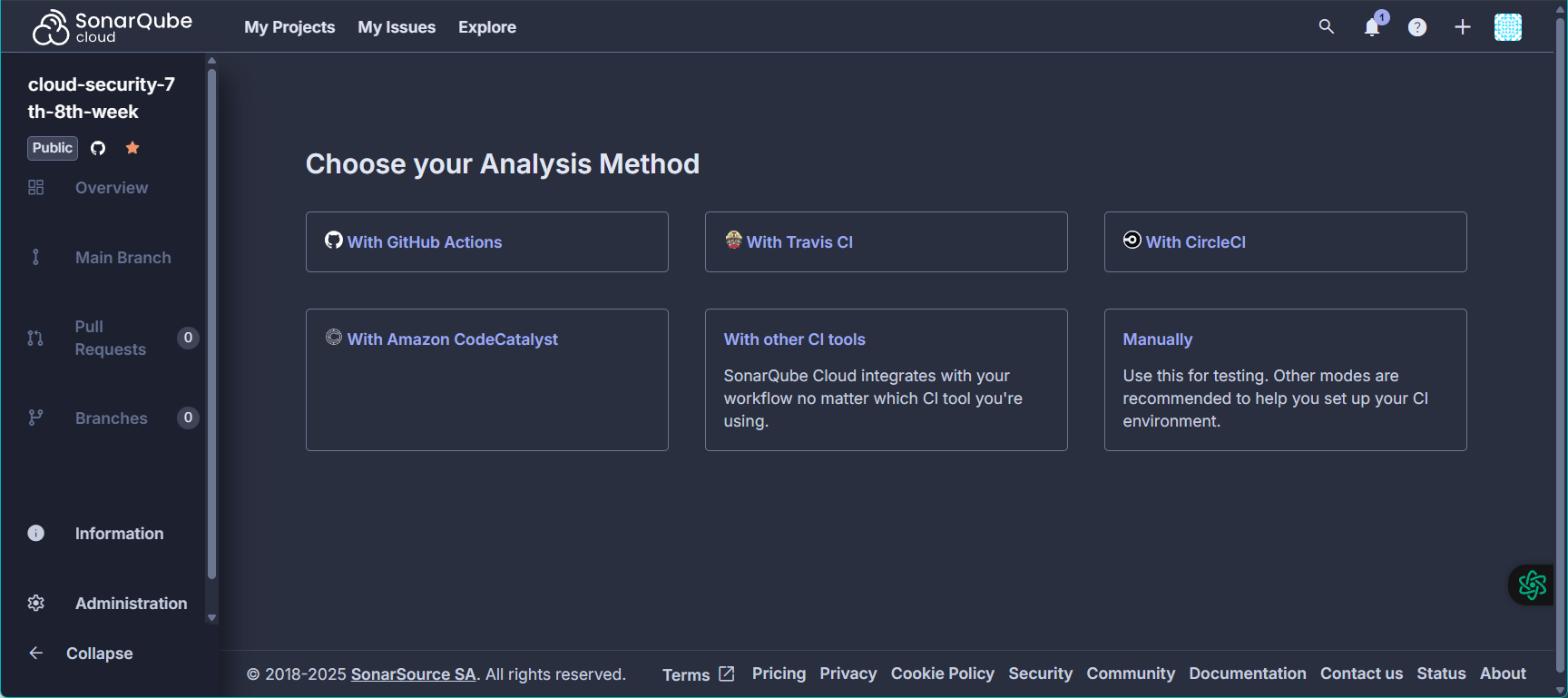
Task: Choose With other CI tools
Action: click(x=887, y=379)
